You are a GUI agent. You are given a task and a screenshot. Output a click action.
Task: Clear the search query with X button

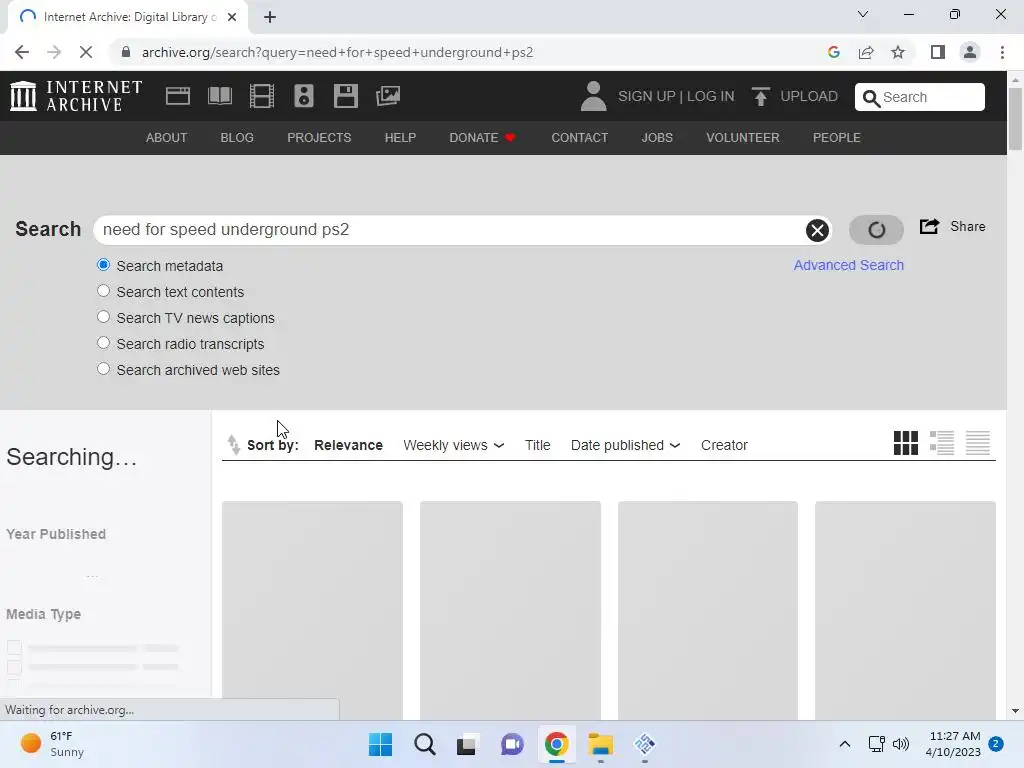817,230
